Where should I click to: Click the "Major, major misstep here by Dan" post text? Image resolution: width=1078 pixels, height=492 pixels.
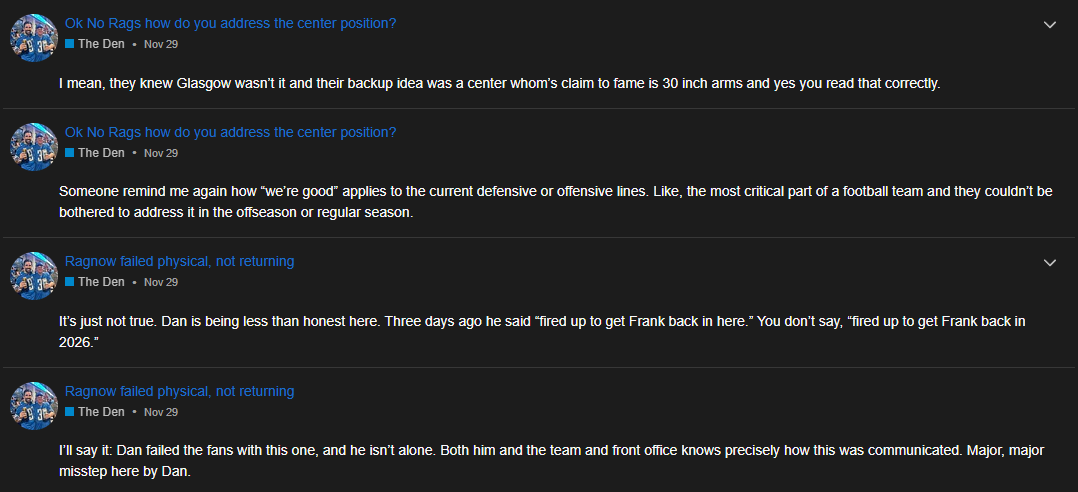(x=550, y=460)
